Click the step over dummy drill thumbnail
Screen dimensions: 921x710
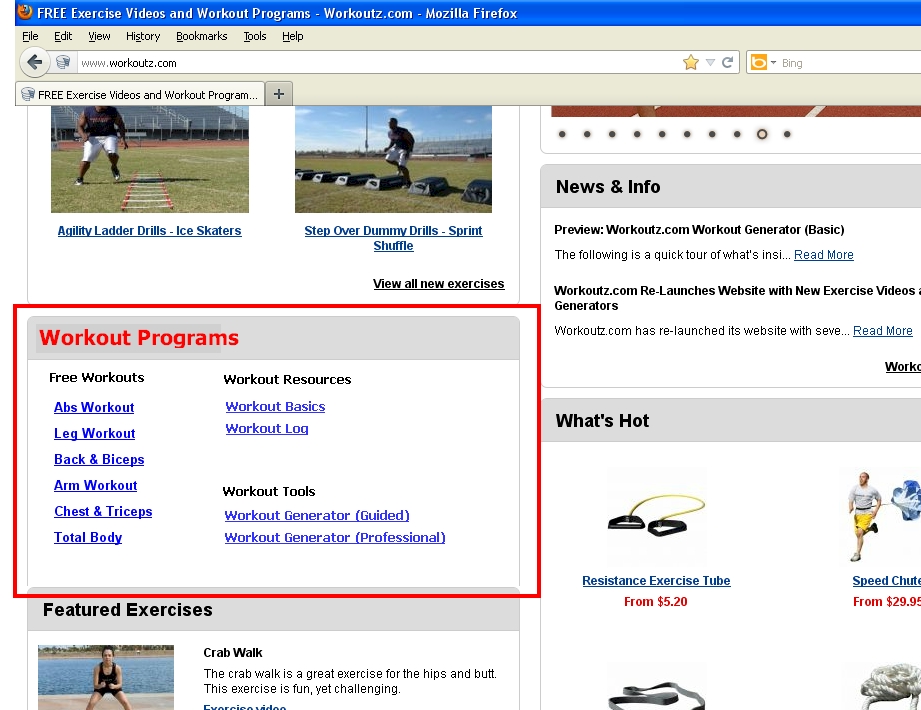point(393,159)
